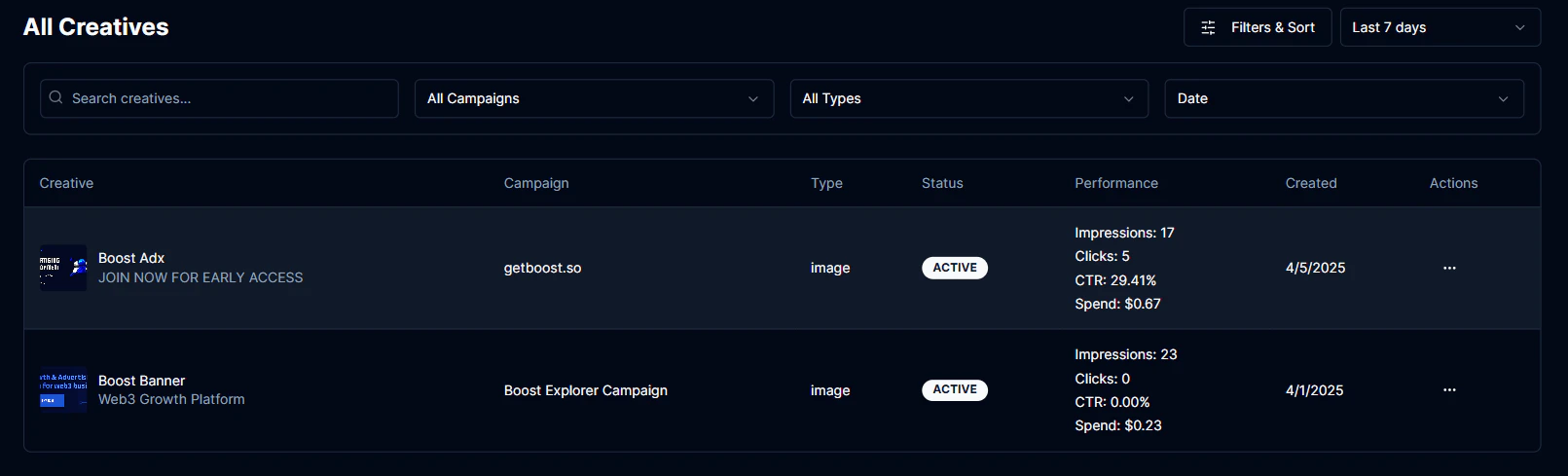Viewport: 1568px width, 476px height.
Task: Click the Boost Explorer Campaign cell
Action: [x=586, y=390]
